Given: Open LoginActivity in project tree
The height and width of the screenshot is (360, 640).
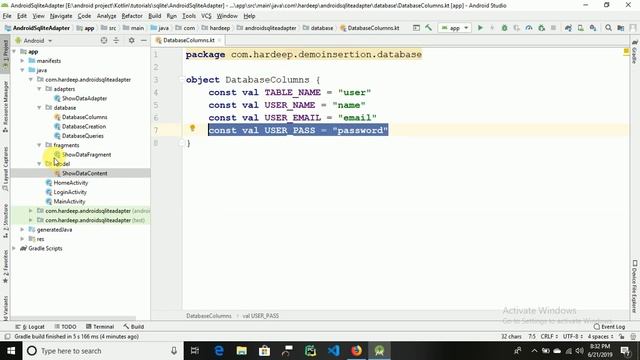Looking at the screenshot, I should (70, 192).
